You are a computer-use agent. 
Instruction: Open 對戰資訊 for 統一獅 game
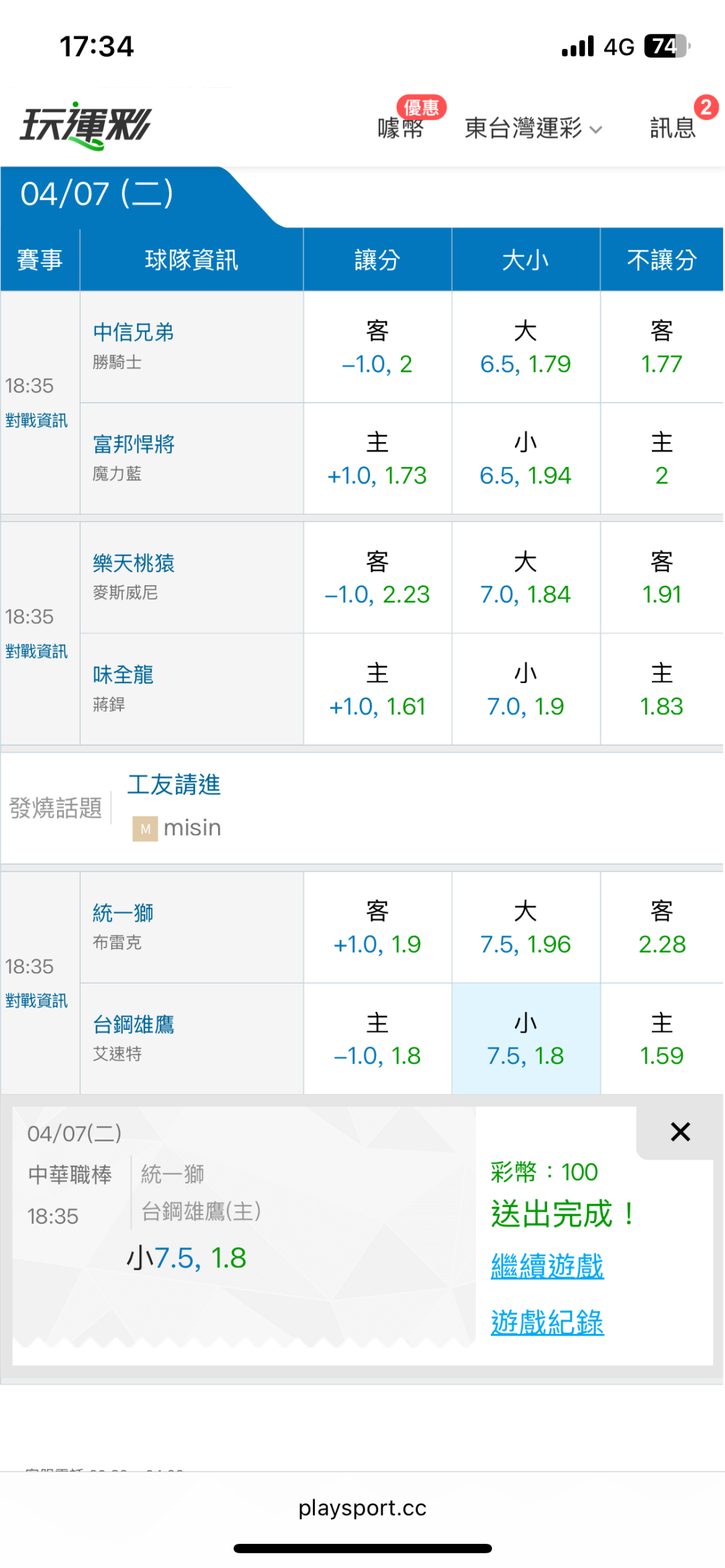pyautogui.click(x=37, y=1001)
